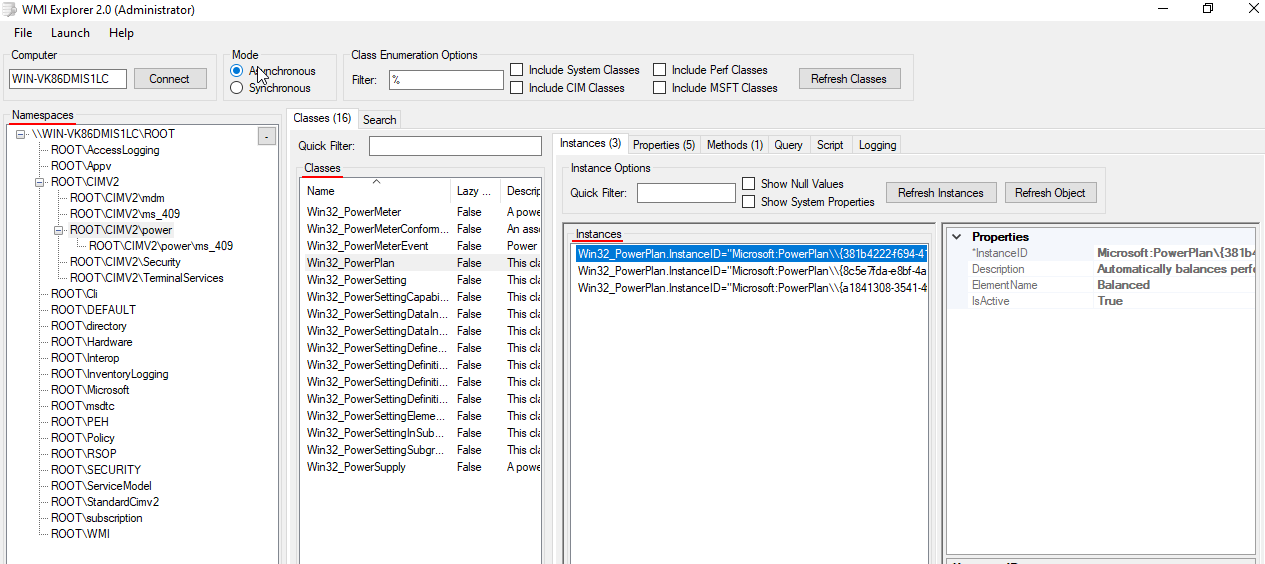The image size is (1265, 564).
Task: Click the Instance Options Quick Filter field
Action: (686, 193)
